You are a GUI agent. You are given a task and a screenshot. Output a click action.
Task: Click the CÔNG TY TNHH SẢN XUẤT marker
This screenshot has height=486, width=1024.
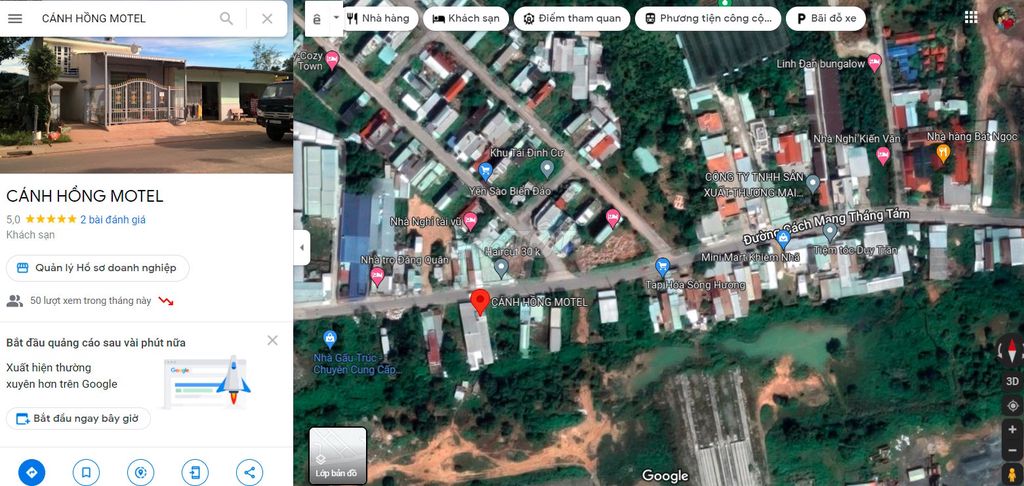(812, 183)
